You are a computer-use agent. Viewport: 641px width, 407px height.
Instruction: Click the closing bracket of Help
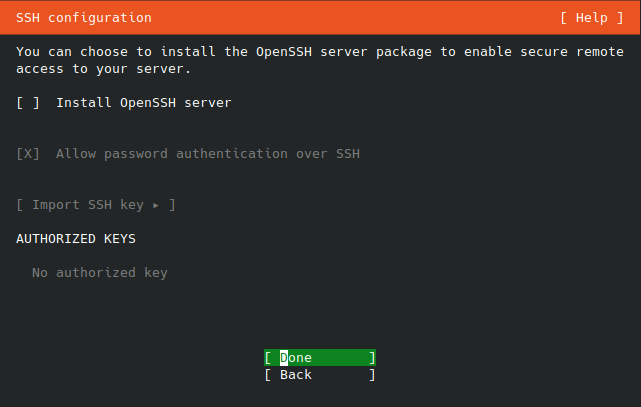pyautogui.click(x=620, y=18)
